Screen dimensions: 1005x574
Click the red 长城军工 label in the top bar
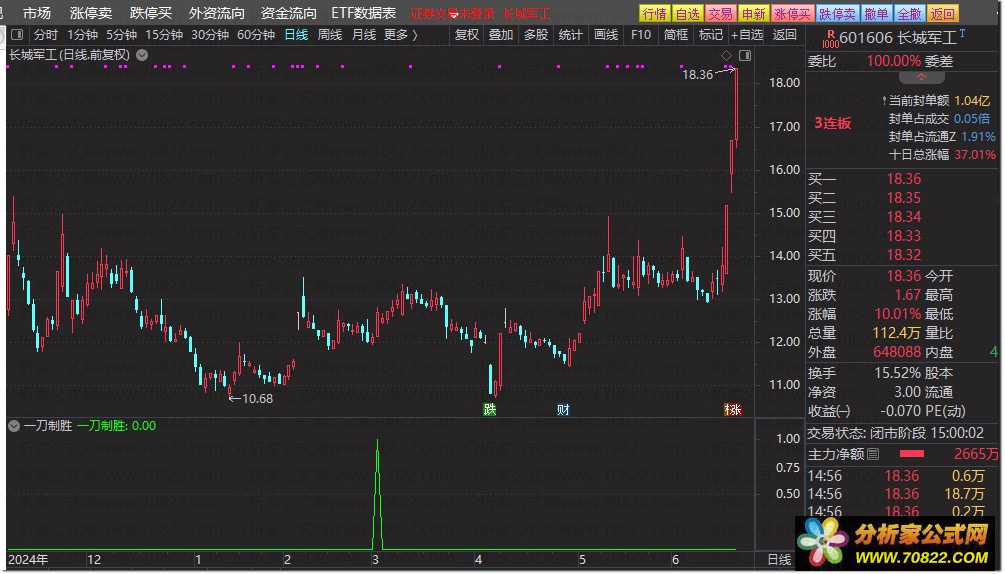[526, 13]
